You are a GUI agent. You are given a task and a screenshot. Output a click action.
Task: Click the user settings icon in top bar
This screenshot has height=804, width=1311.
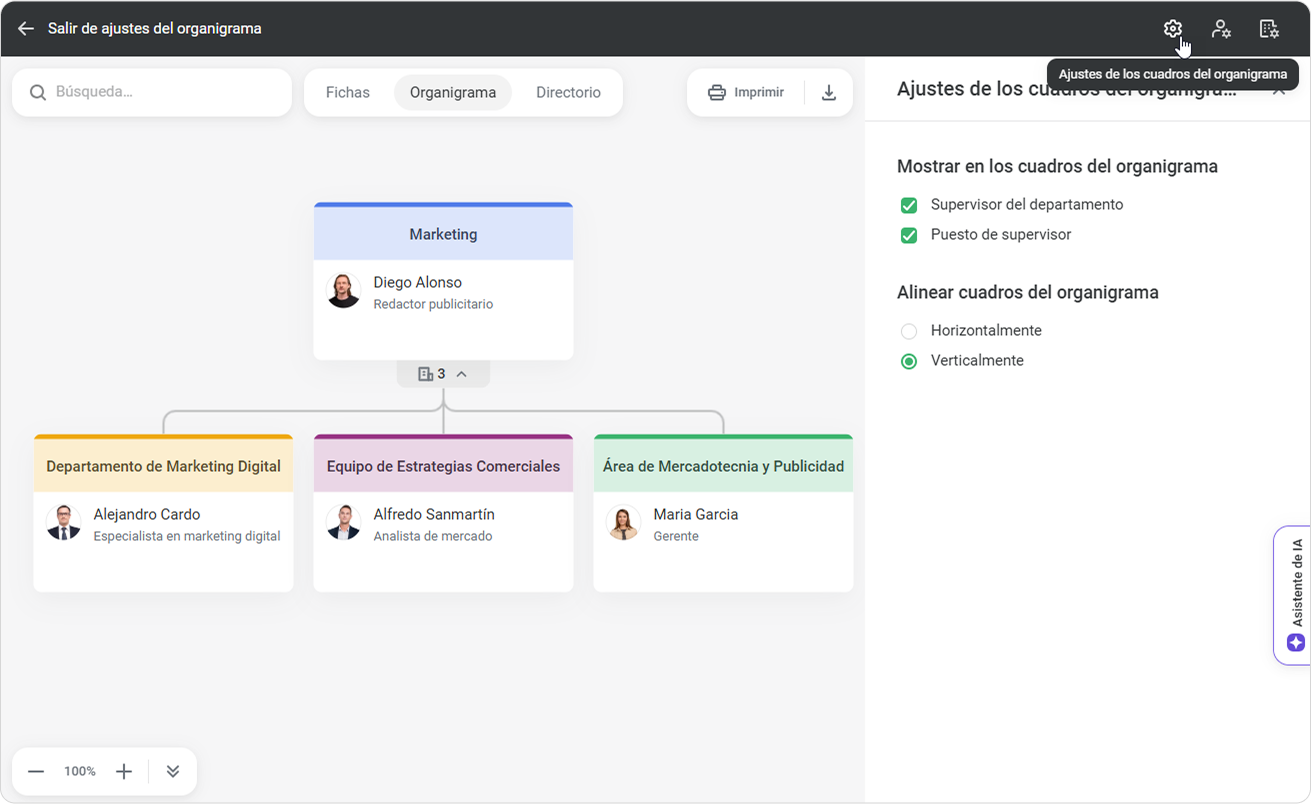[1221, 29]
